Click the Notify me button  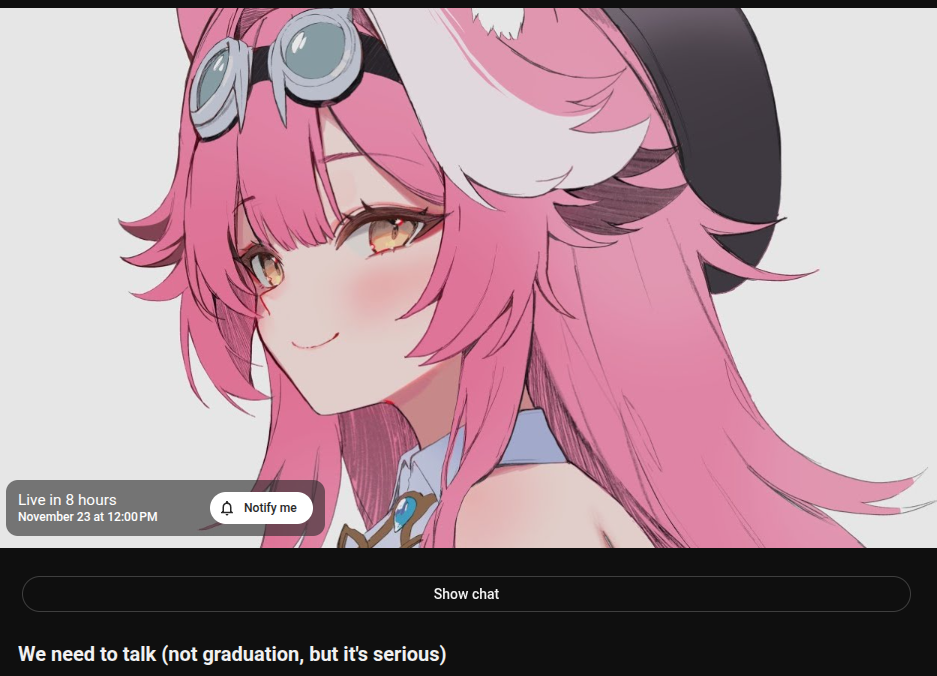pos(261,508)
